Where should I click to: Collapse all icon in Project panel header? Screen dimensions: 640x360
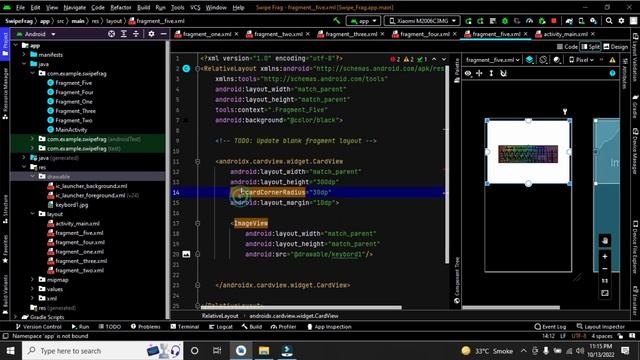[136, 34]
